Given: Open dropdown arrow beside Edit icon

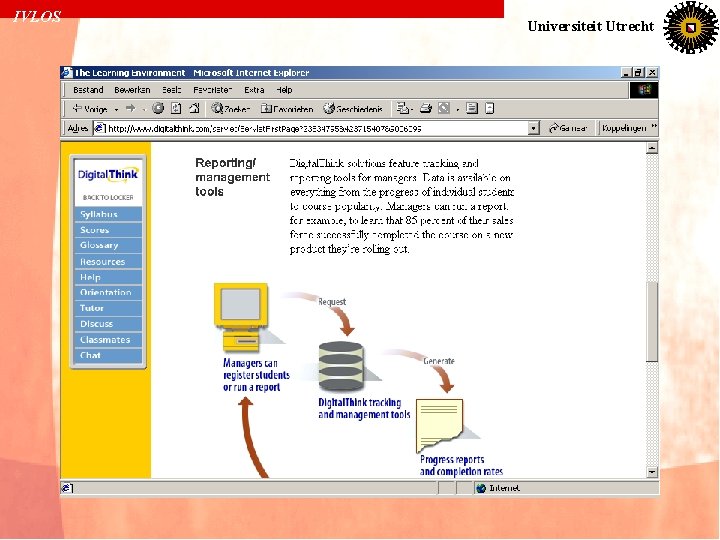Looking at the screenshot, I should [x=457, y=109].
